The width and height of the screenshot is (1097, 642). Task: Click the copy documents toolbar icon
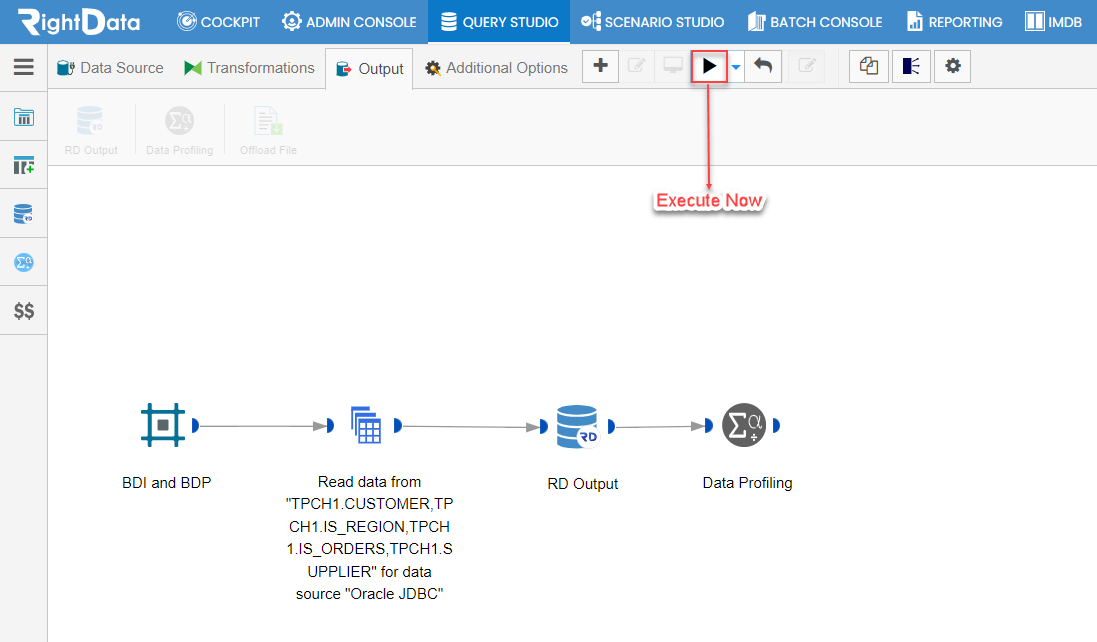click(x=869, y=66)
